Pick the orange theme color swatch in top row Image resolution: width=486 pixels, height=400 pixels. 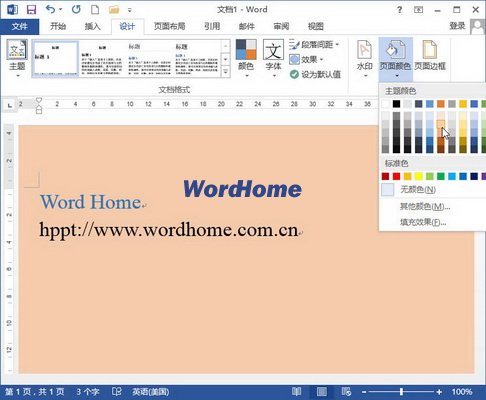pyautogui.click(x=441, y=104)
